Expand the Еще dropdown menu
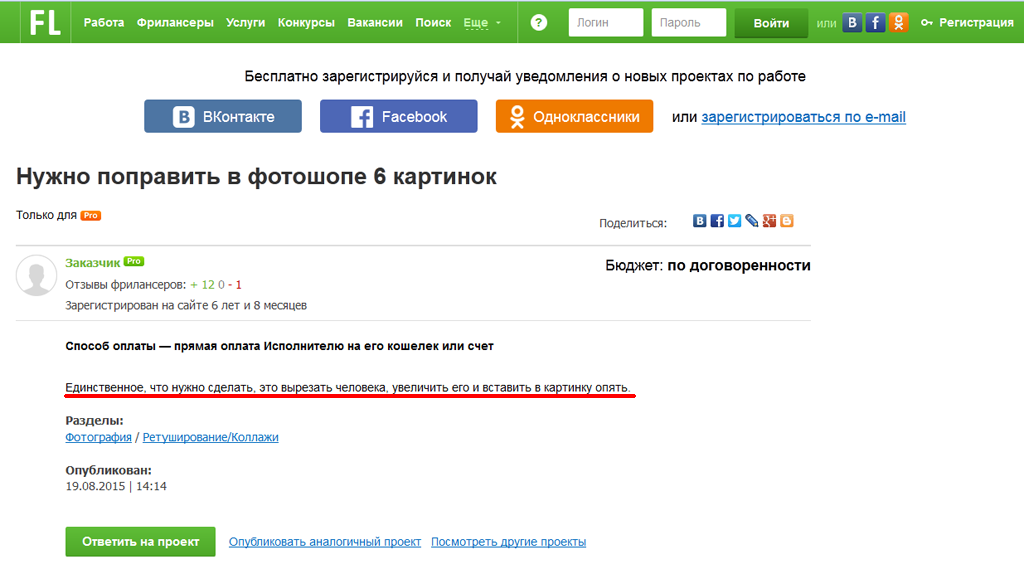This screenshot has width=1024, height=574. [482, 23]
